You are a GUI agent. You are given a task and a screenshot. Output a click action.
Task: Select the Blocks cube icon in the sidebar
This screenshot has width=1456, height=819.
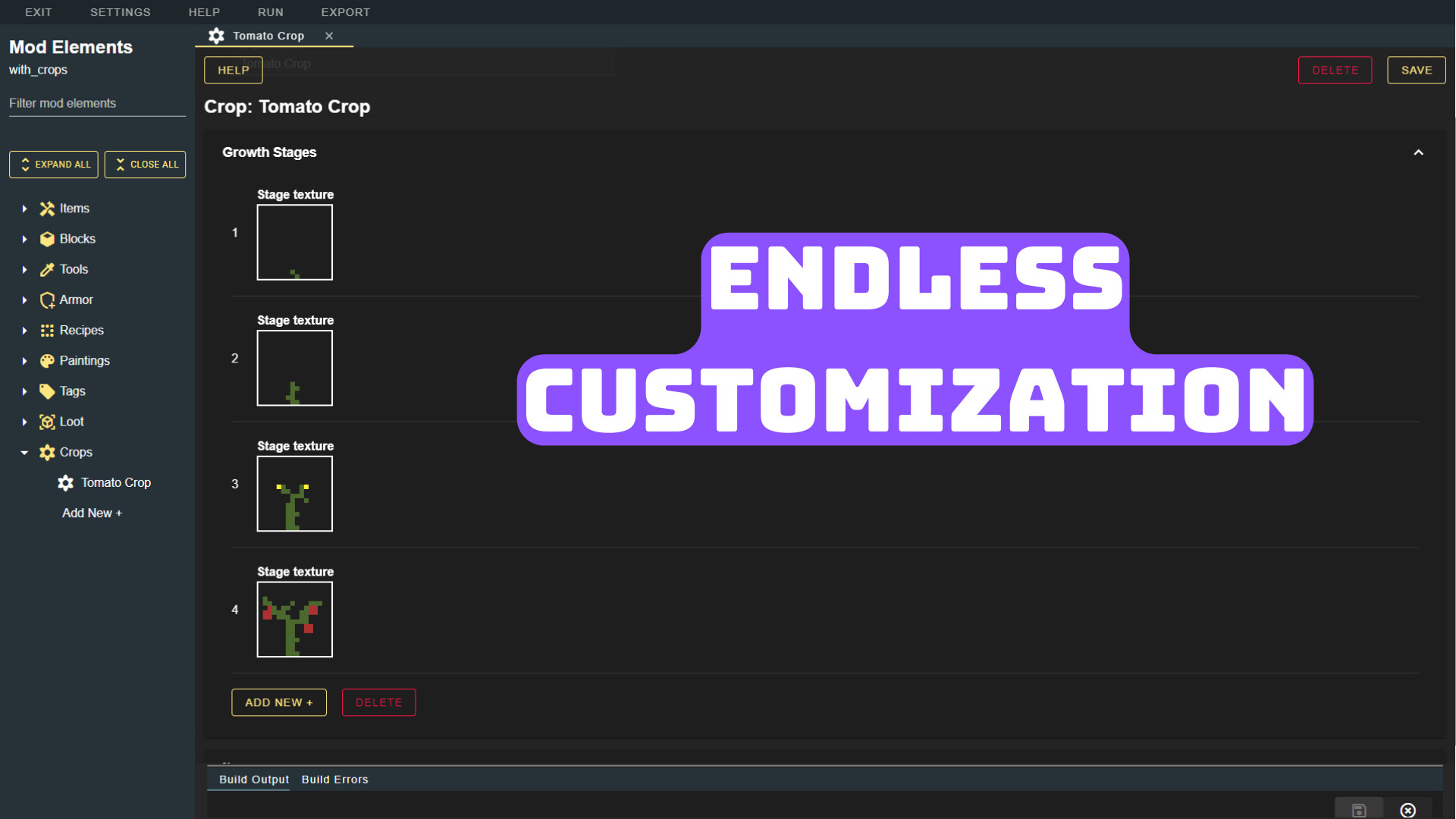47,239
